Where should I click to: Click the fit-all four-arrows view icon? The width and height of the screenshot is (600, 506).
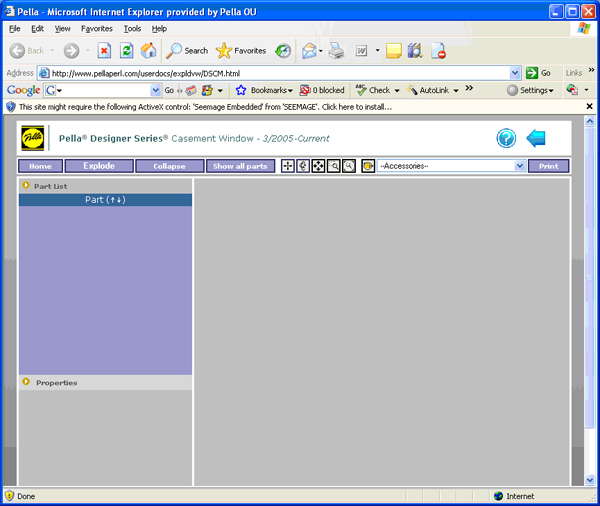[x=318, y=166]
